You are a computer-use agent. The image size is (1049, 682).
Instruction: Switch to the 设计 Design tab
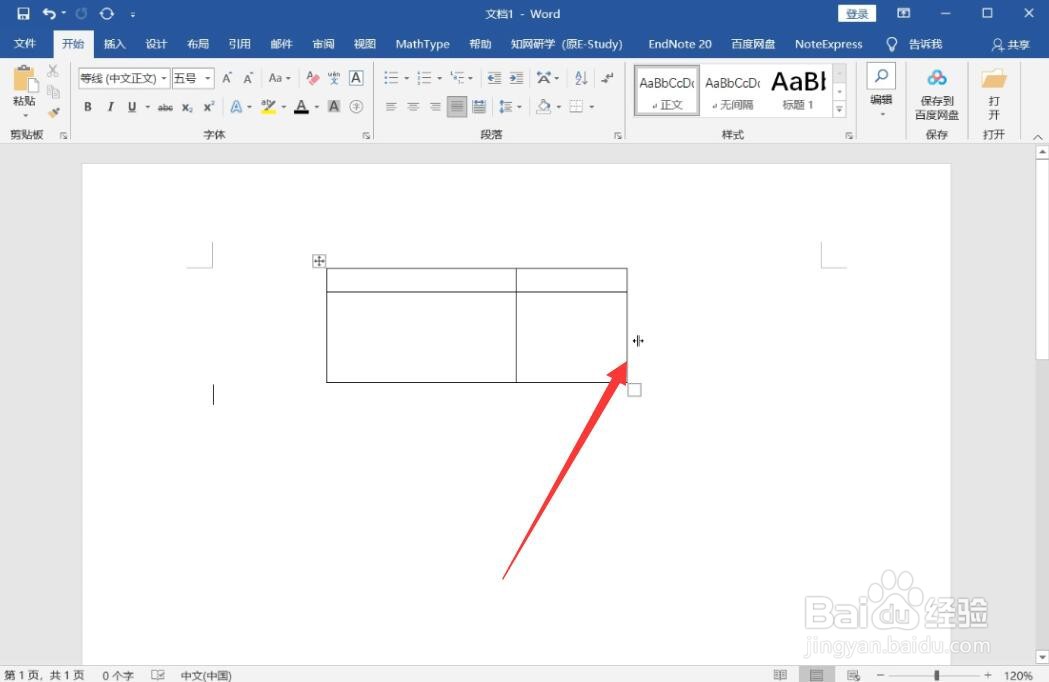(x=156, y=44)
